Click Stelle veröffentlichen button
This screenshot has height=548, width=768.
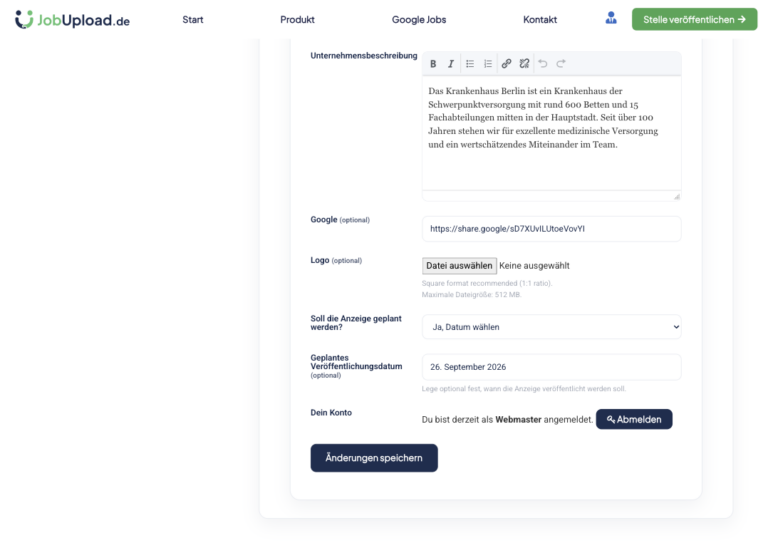pyautogui.click(x=694, y=20)
